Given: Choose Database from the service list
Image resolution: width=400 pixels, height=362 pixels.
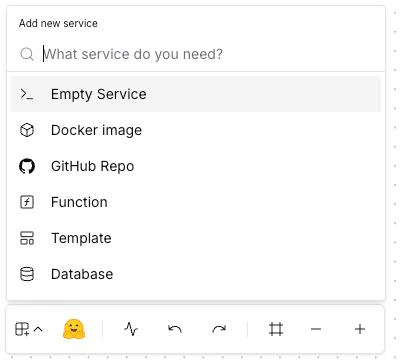Looking at the screenshot, I should [196, 274].
